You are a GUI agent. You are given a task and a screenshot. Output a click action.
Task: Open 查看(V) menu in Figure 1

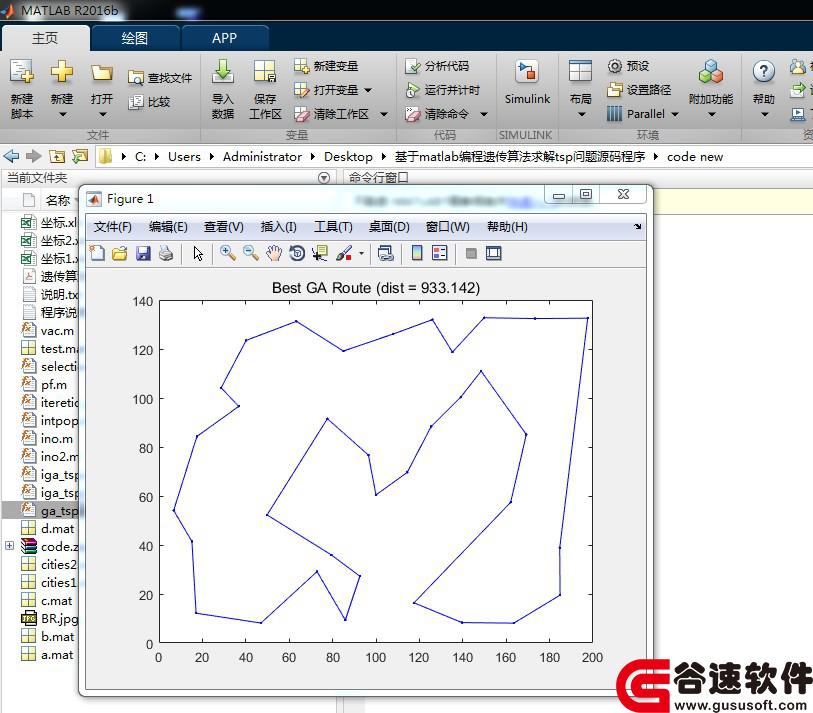pos(223,227)
